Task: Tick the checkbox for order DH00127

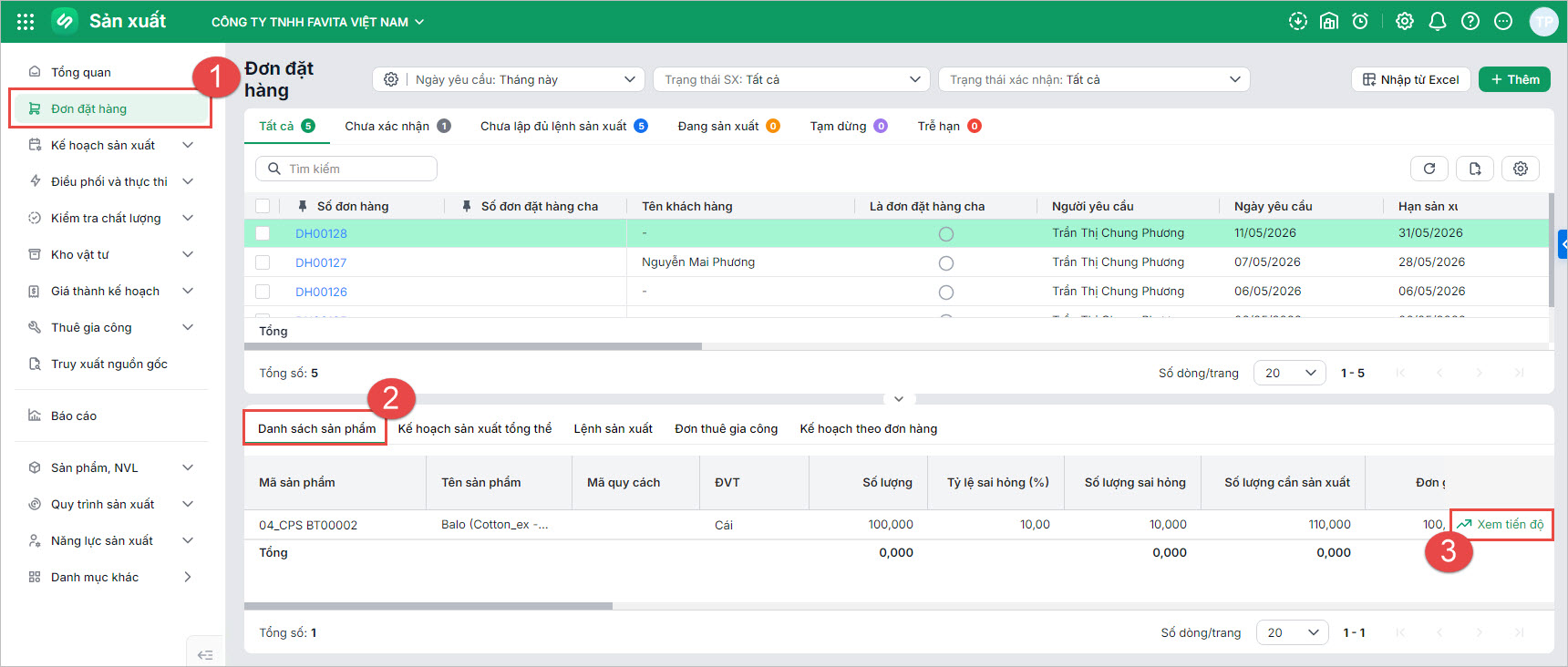Action: (263, 262)
